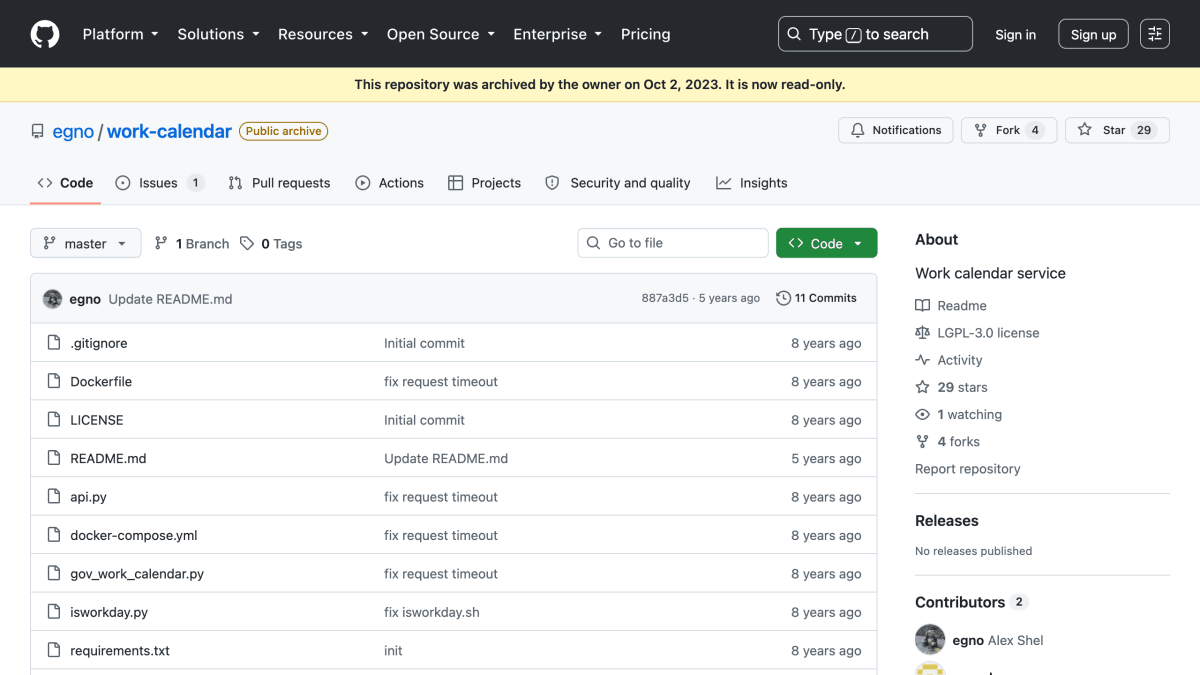Click commit hash 887a3d5
This screenshot has height=675, width=1200.
[665, 298]
